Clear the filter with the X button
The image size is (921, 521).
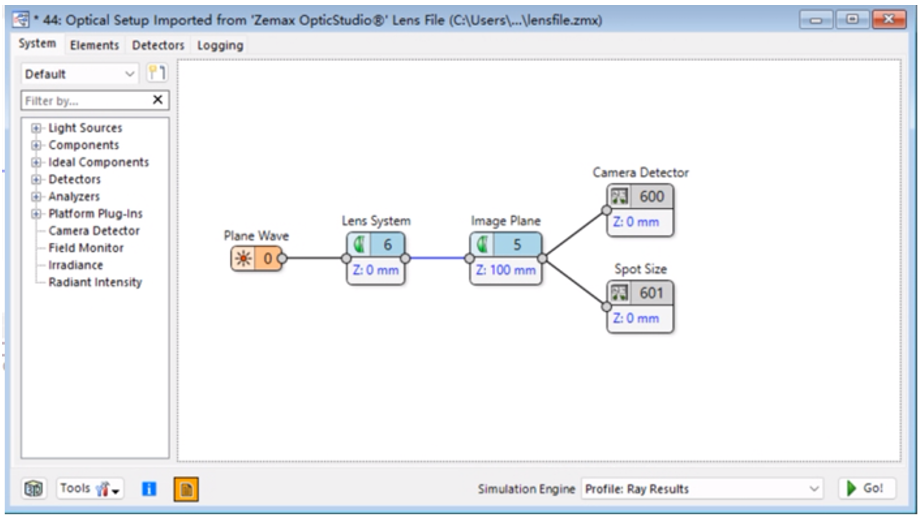(157, 100)
